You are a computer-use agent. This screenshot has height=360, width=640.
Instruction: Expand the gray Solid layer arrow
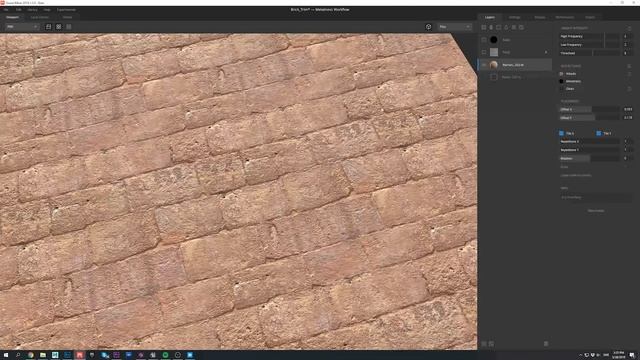pyautogui.click(x=546, y=52)
